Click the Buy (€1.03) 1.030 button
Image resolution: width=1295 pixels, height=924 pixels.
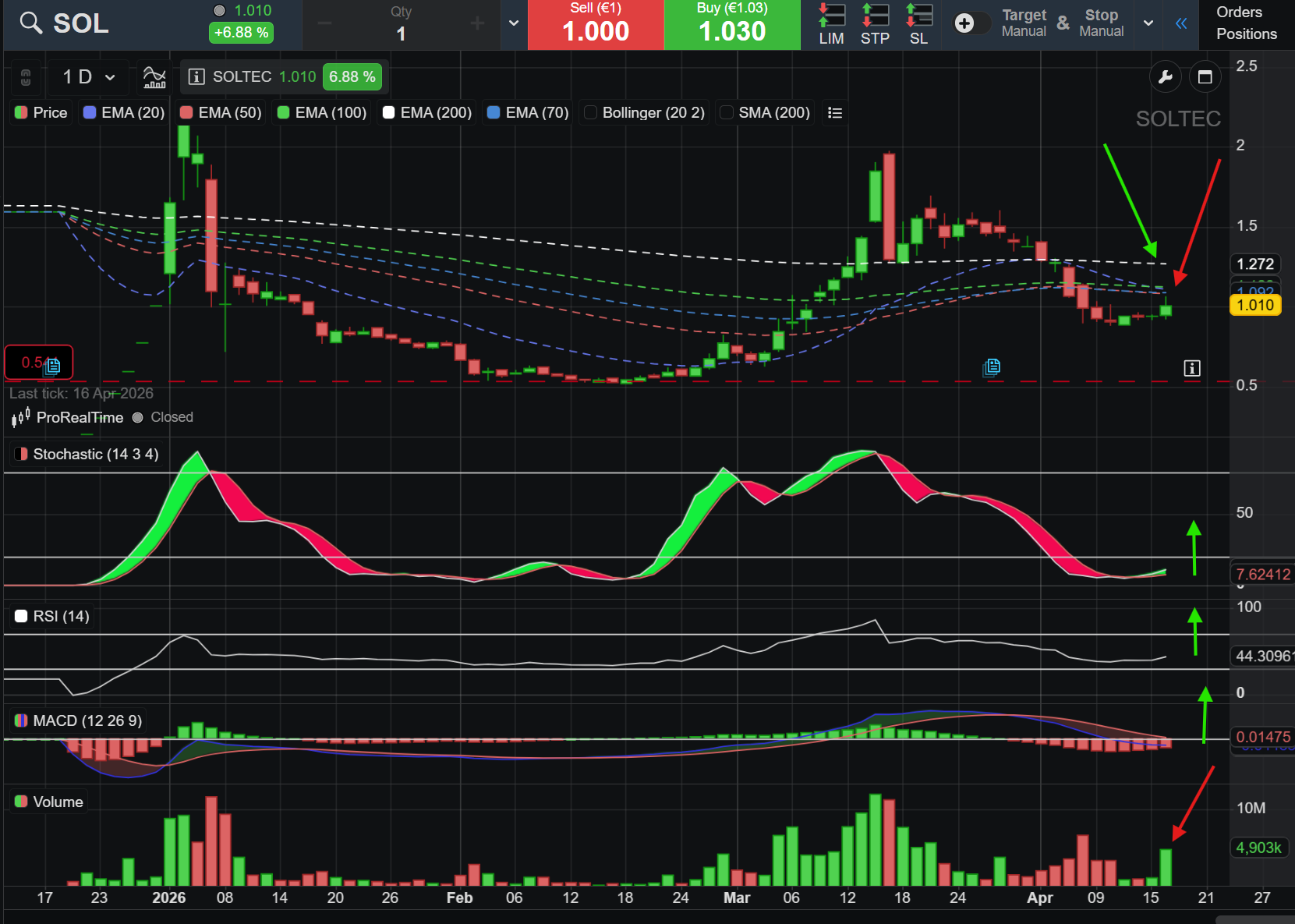click(x=732, y=24)
